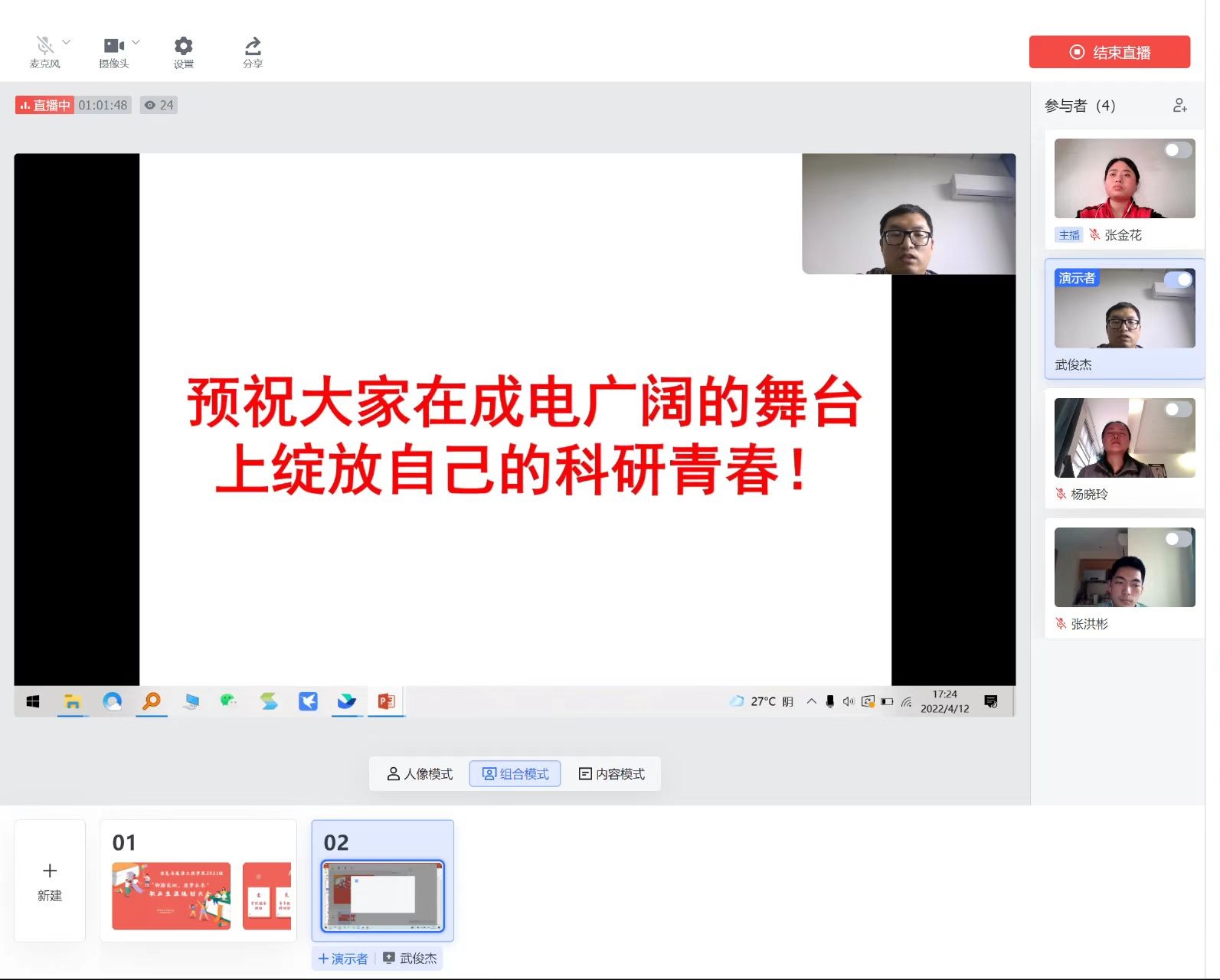Expand the microphone options dropdown arrow

coord(66,42)
